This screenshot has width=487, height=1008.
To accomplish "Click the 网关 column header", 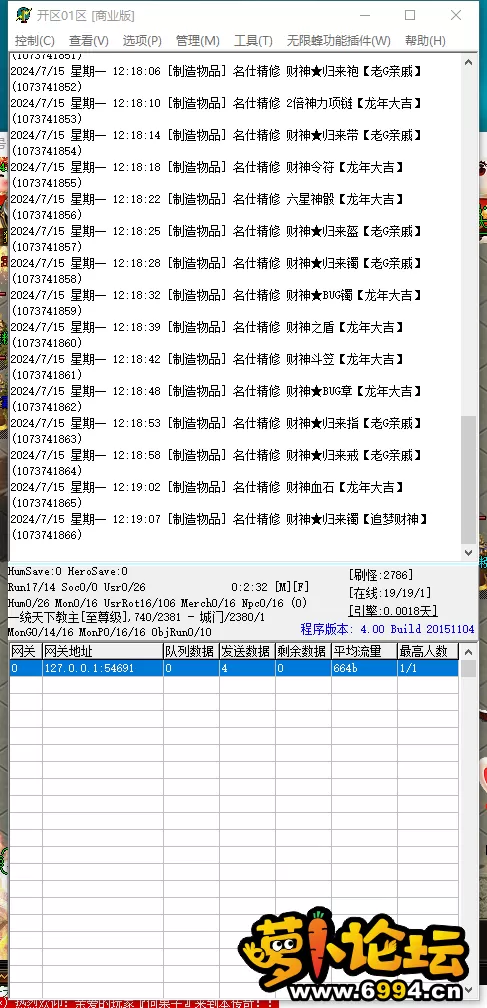I will pos(26,652).
